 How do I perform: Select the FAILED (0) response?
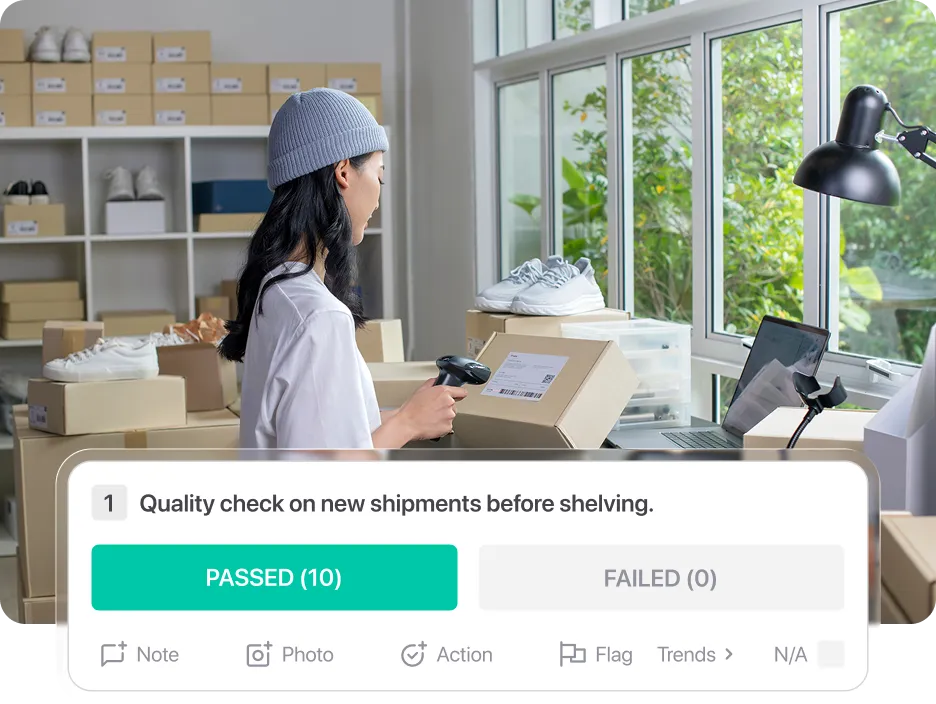[x=661, y=577]
